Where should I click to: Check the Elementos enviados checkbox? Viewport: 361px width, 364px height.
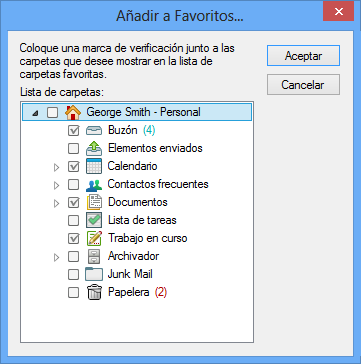73,148
